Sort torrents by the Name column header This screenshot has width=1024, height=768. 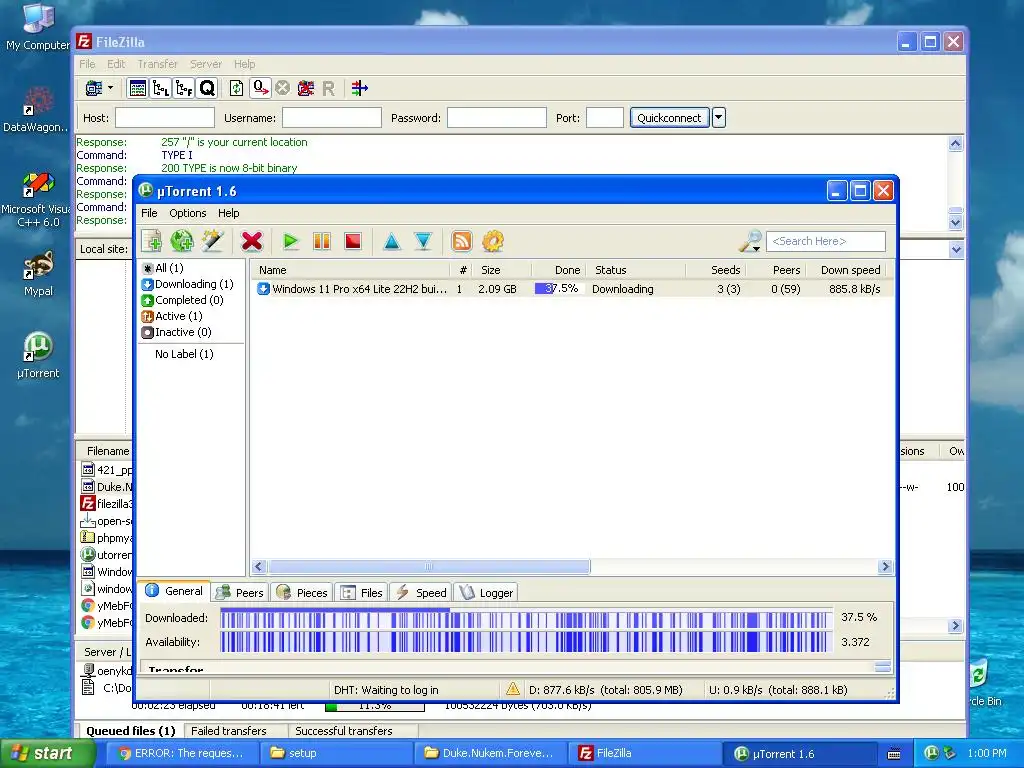[351, 270]
